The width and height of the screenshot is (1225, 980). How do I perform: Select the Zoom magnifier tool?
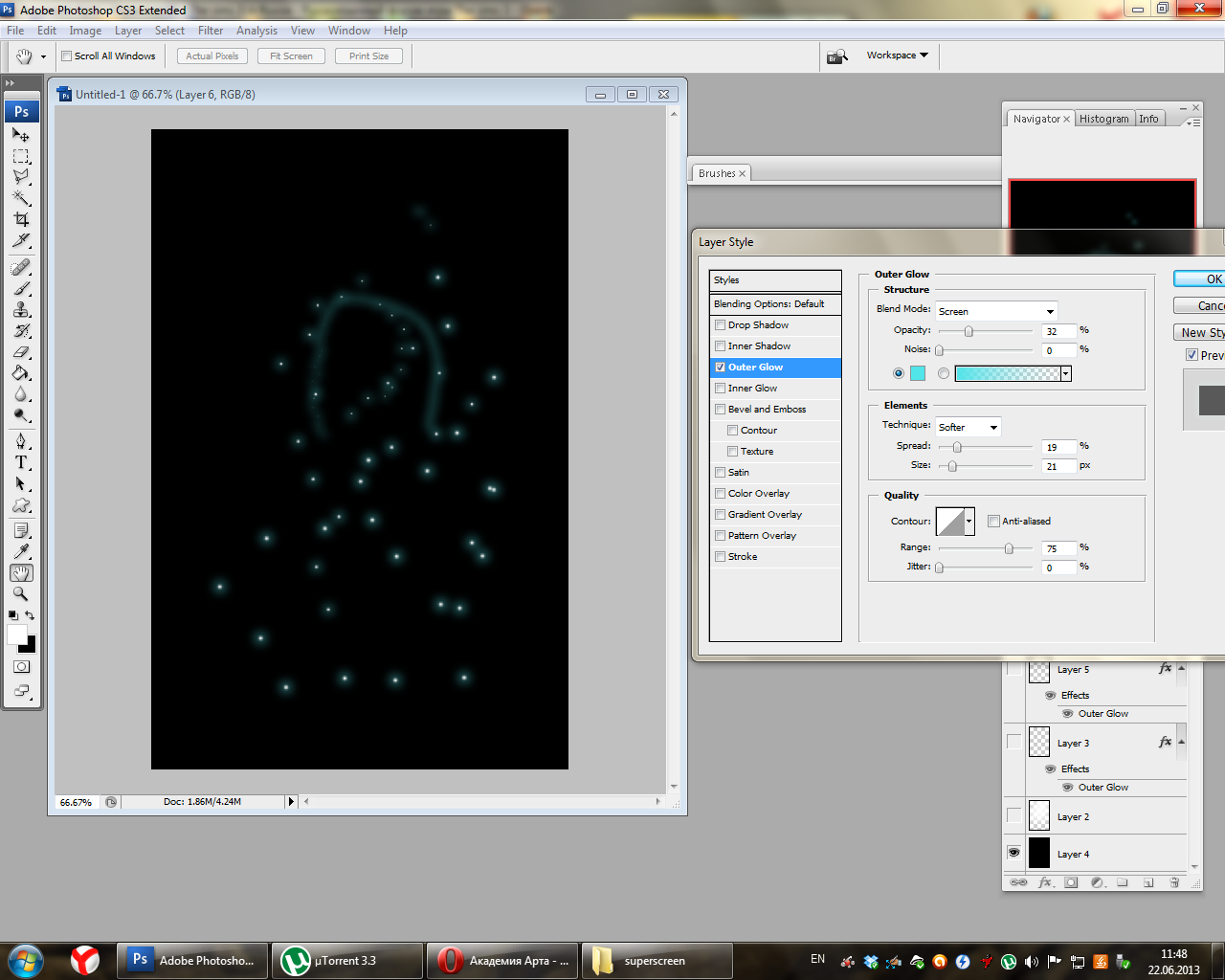pyautogui.click(x=21, y=594)
